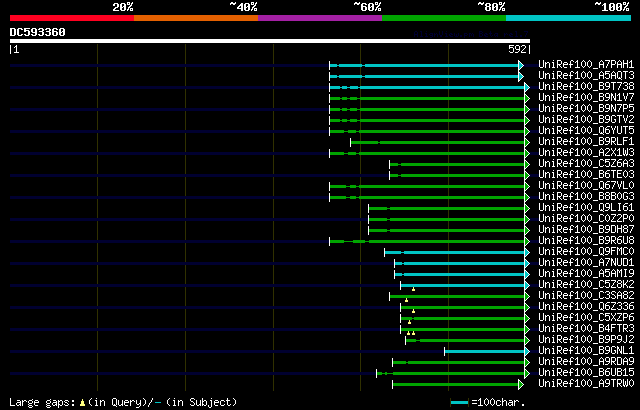Select the UniRef100_C5Z6A3 label
640x410 pixels.
586,164
